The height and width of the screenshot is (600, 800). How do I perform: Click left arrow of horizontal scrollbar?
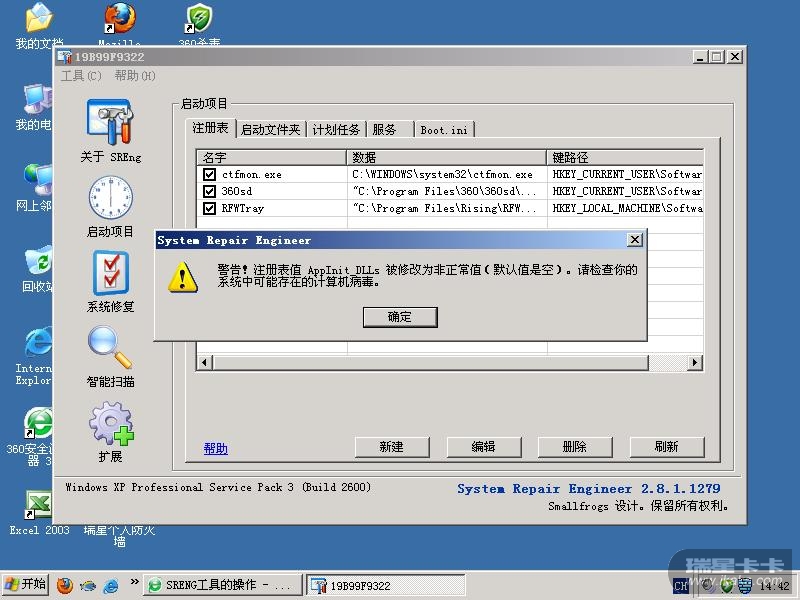205,363
